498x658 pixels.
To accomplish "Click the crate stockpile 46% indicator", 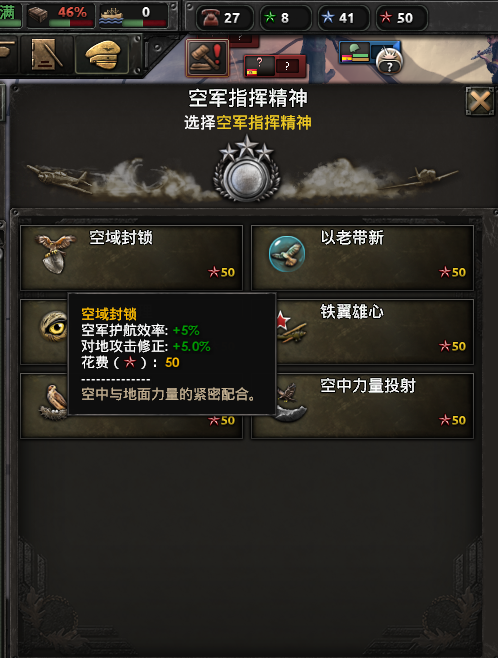I will pyautogui.click(x=60, y=16).
